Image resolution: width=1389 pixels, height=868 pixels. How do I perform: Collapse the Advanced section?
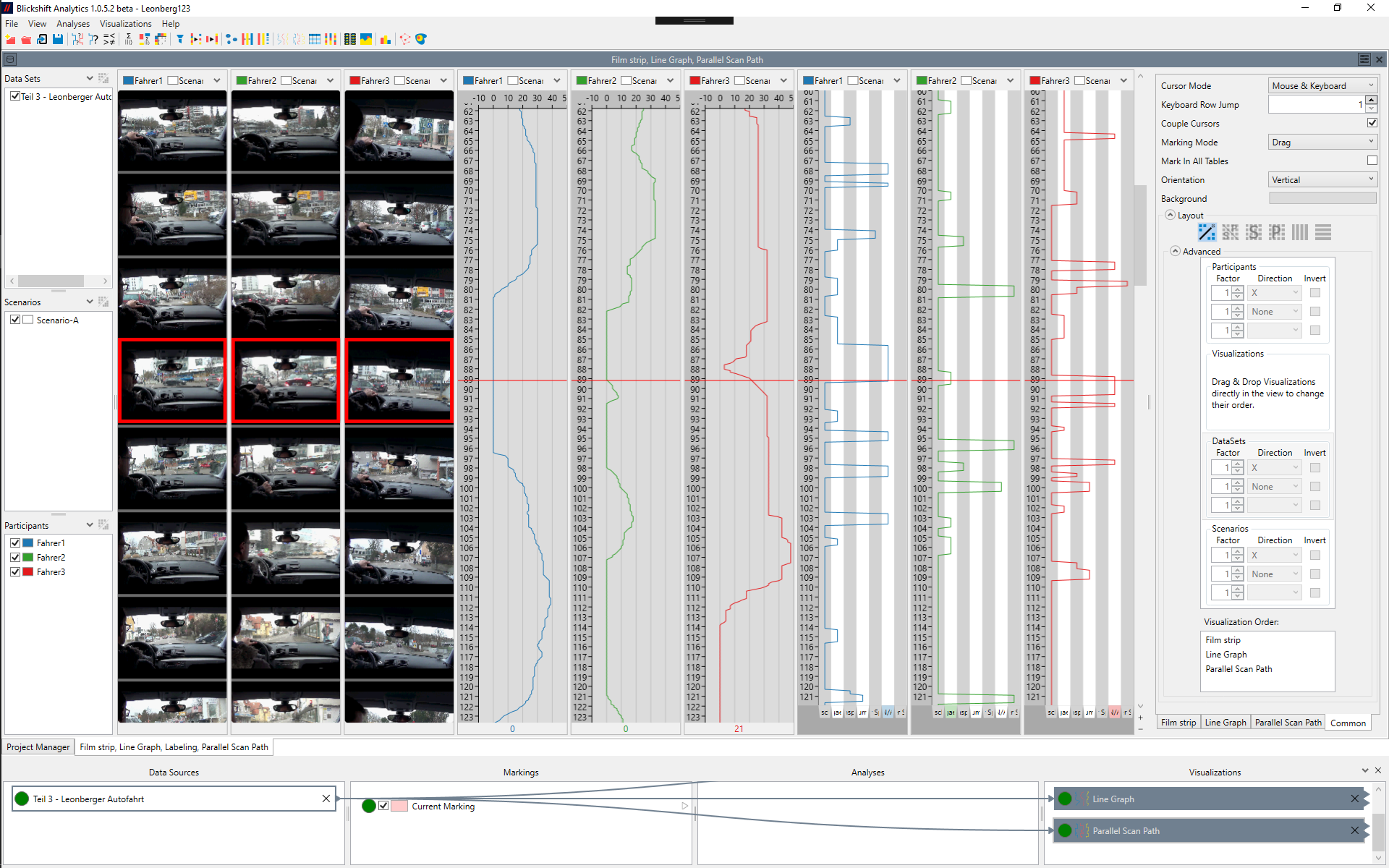[x=1175, y=251]
